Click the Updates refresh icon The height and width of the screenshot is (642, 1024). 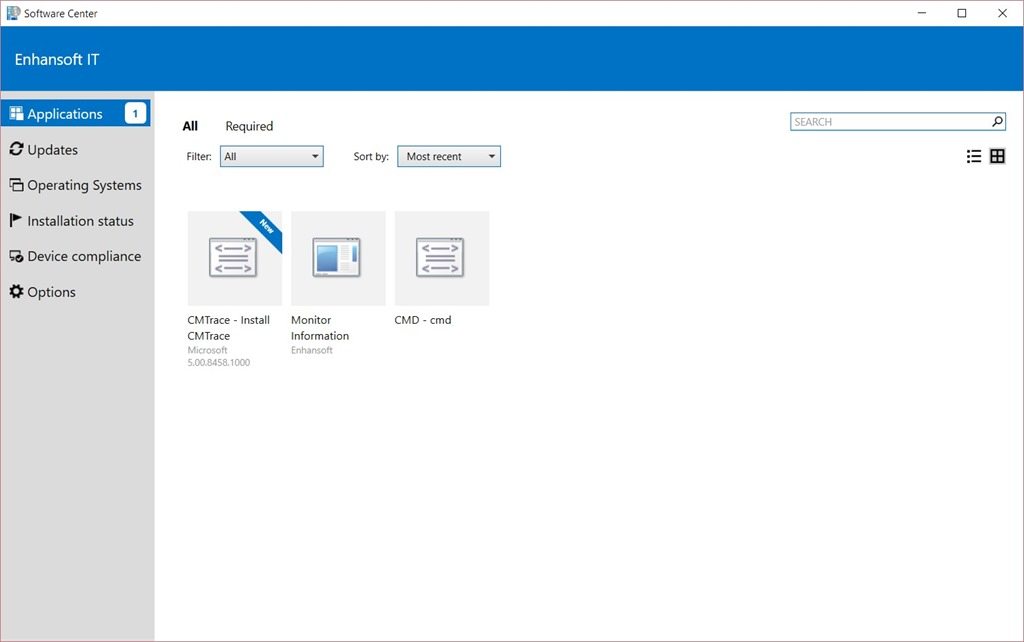click(16, 150)
